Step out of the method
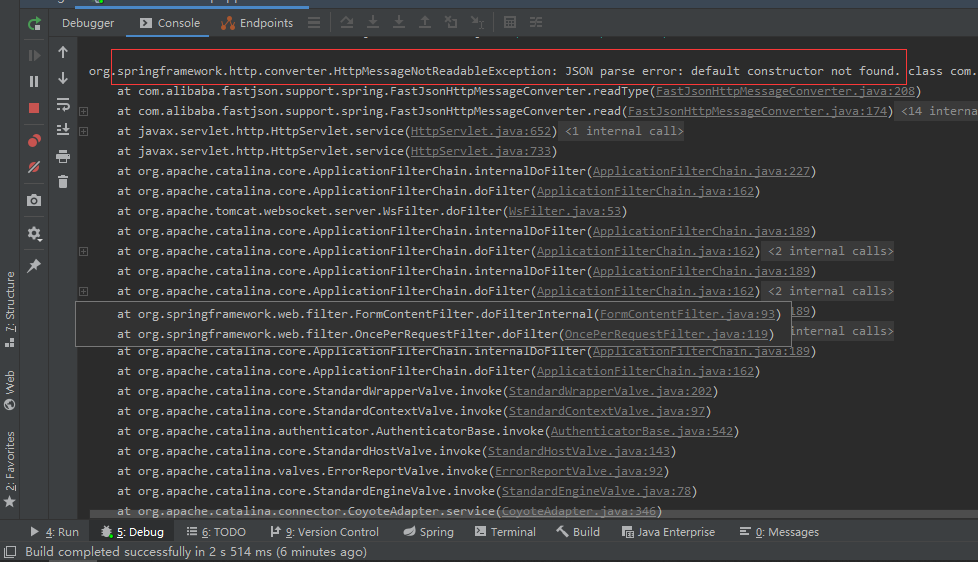 [425, 23]
